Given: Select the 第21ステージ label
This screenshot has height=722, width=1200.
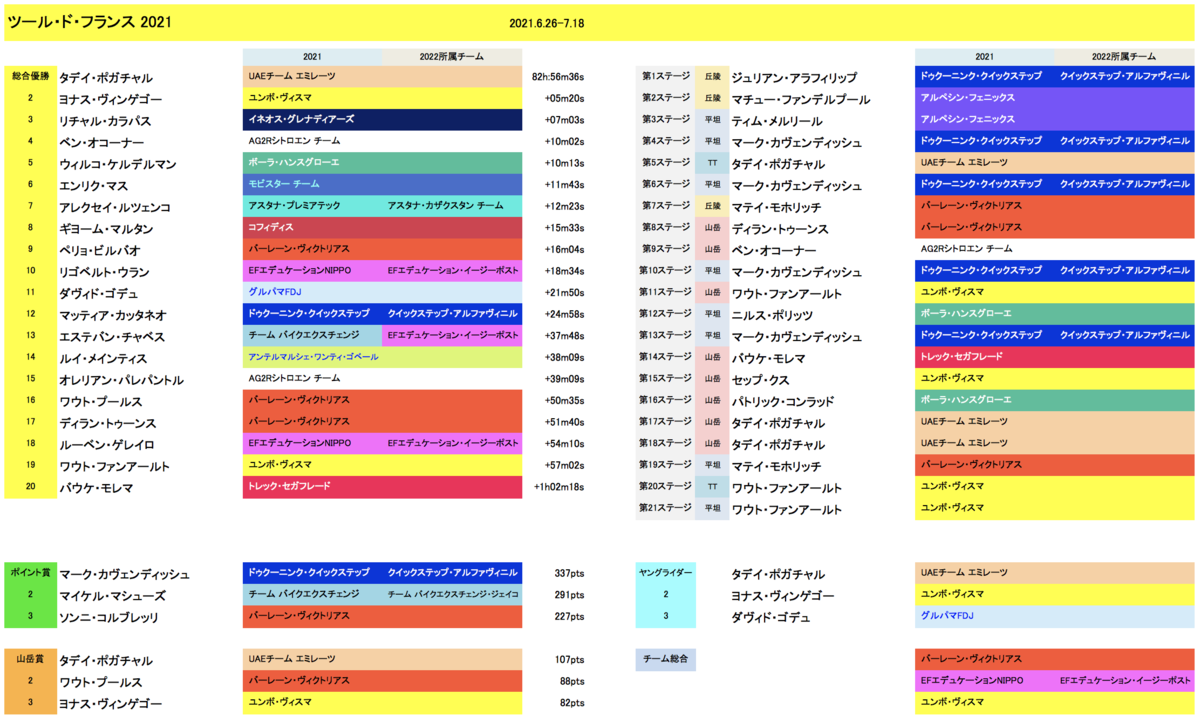Looking at the screenshot, I should (x=665, y=508).
